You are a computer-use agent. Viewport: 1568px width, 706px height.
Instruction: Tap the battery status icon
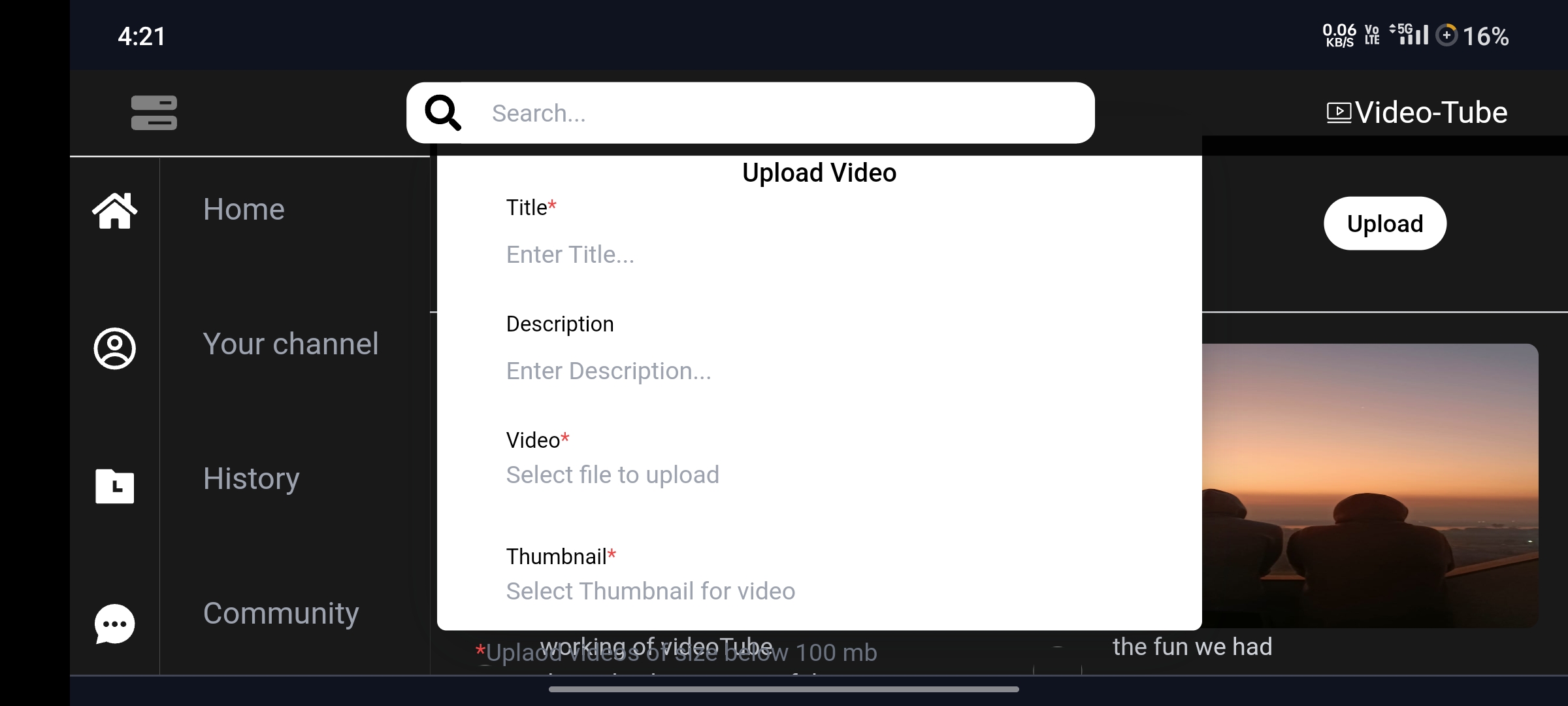click(x=1446, y=35)
